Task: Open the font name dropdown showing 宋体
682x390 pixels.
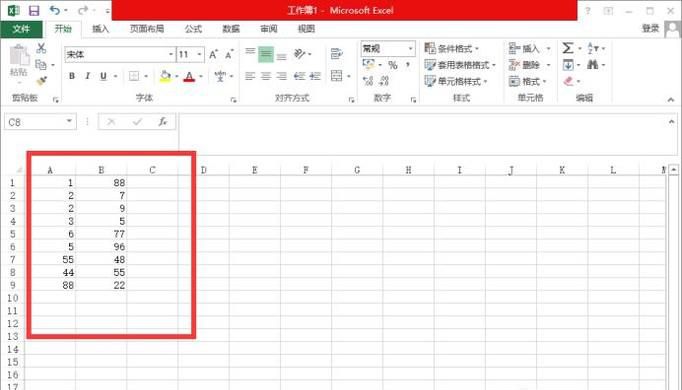Action: [x=171, y=54]
